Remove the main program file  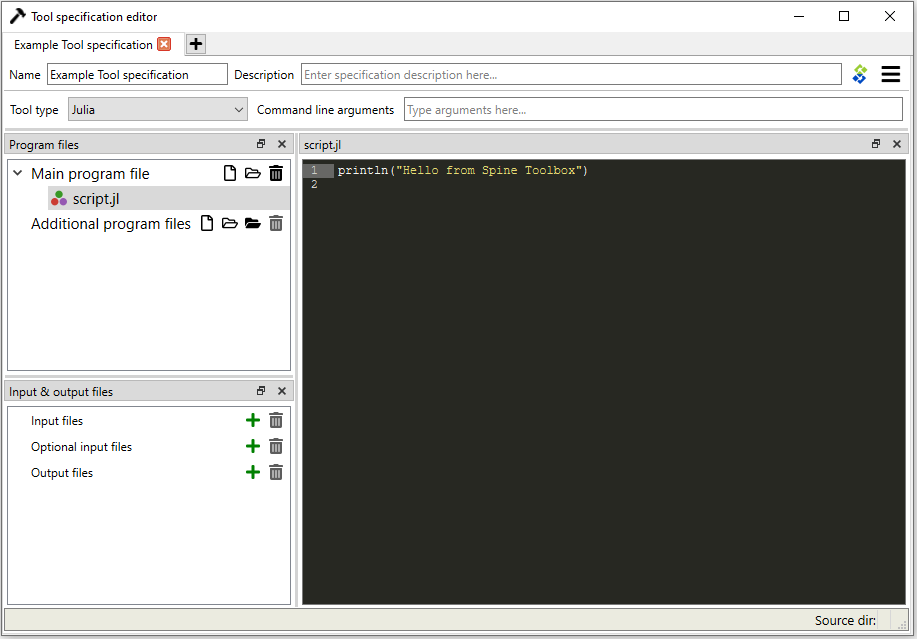click(x=276, y=173)
